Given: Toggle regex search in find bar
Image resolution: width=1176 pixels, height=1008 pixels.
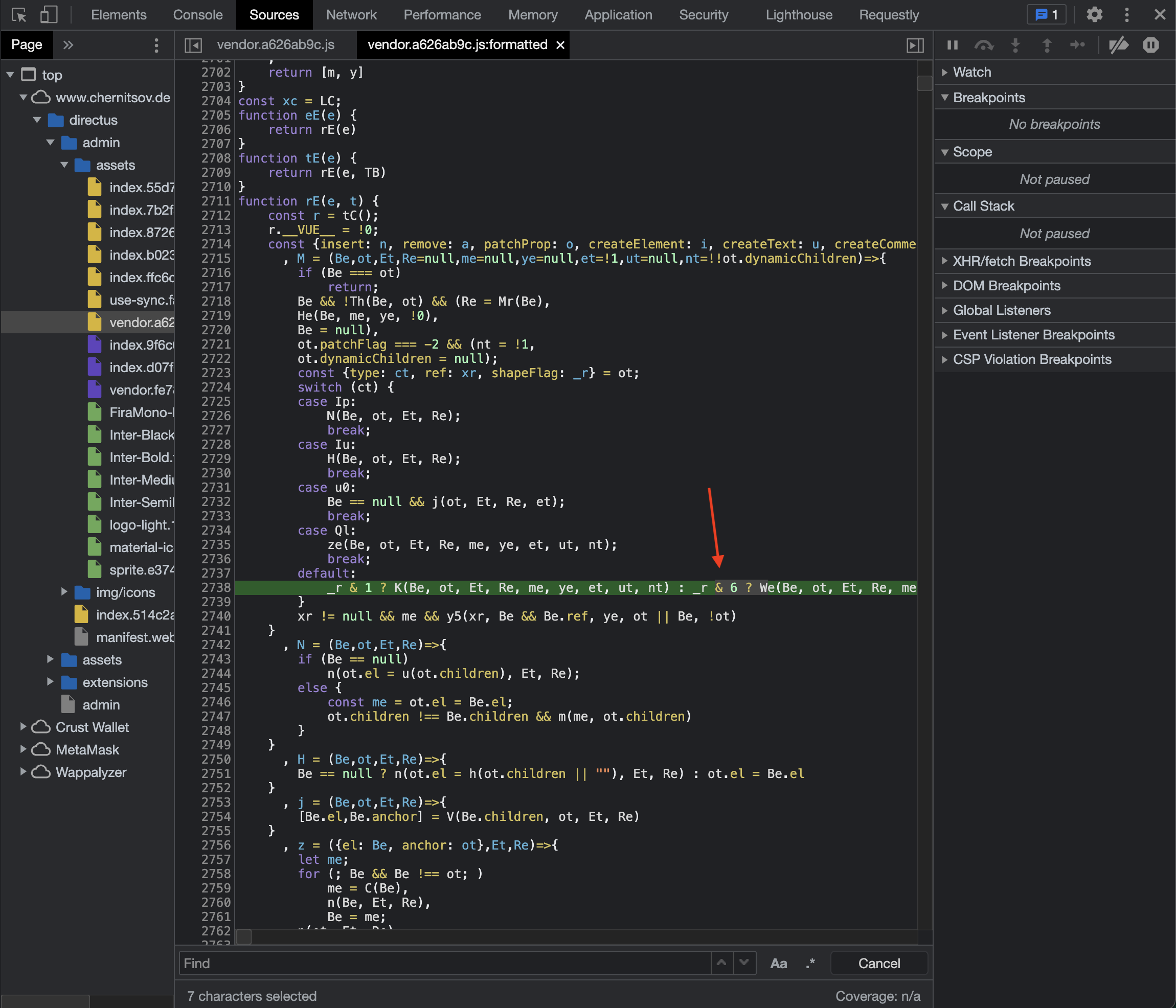Looking at the screenshot, I should [x=810, y=964].
